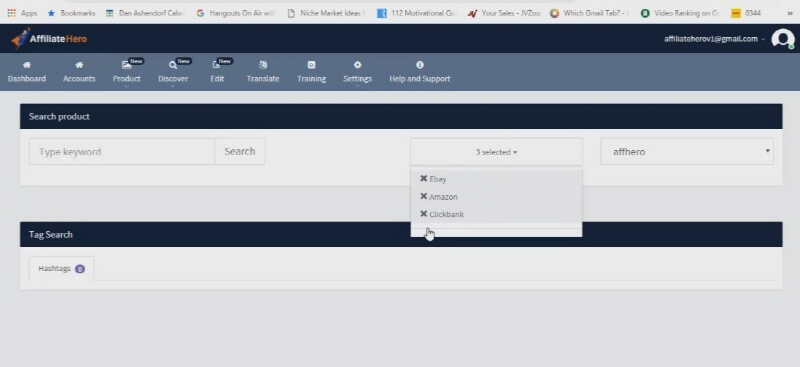Open the 112 Motivational Quotes bookmark
Screen dimensions: 800x367
417,13
